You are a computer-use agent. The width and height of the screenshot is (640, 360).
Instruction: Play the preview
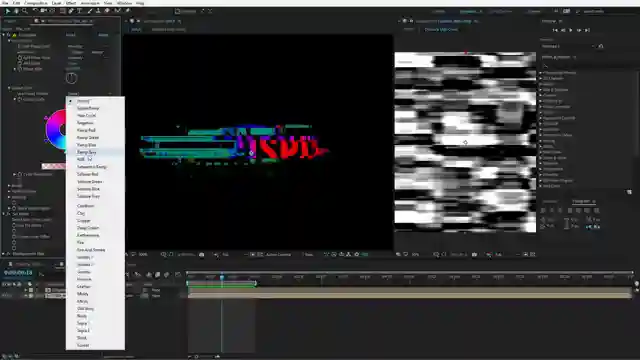click(x=571, y=30)
